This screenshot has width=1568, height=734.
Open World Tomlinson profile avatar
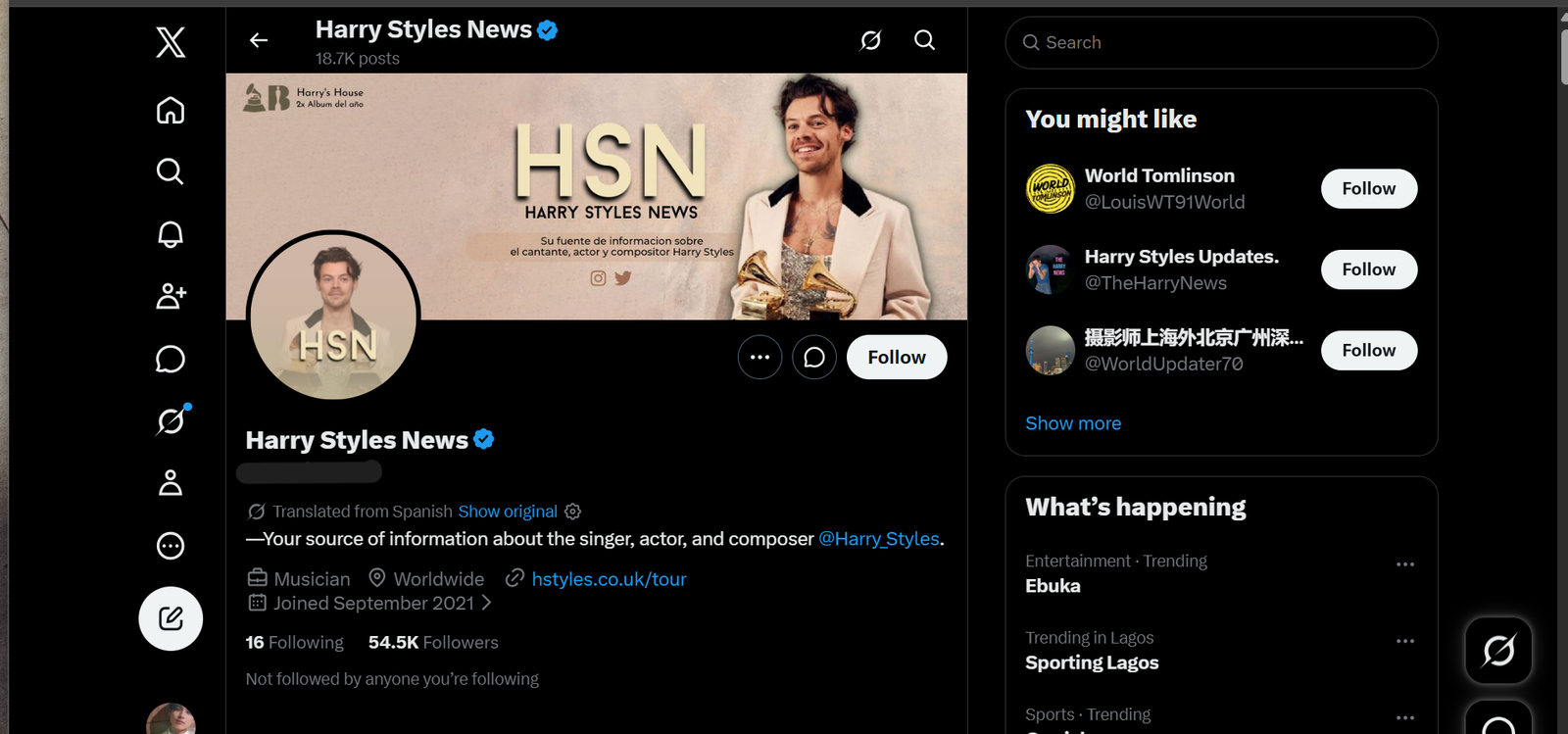pos(1050,188)
